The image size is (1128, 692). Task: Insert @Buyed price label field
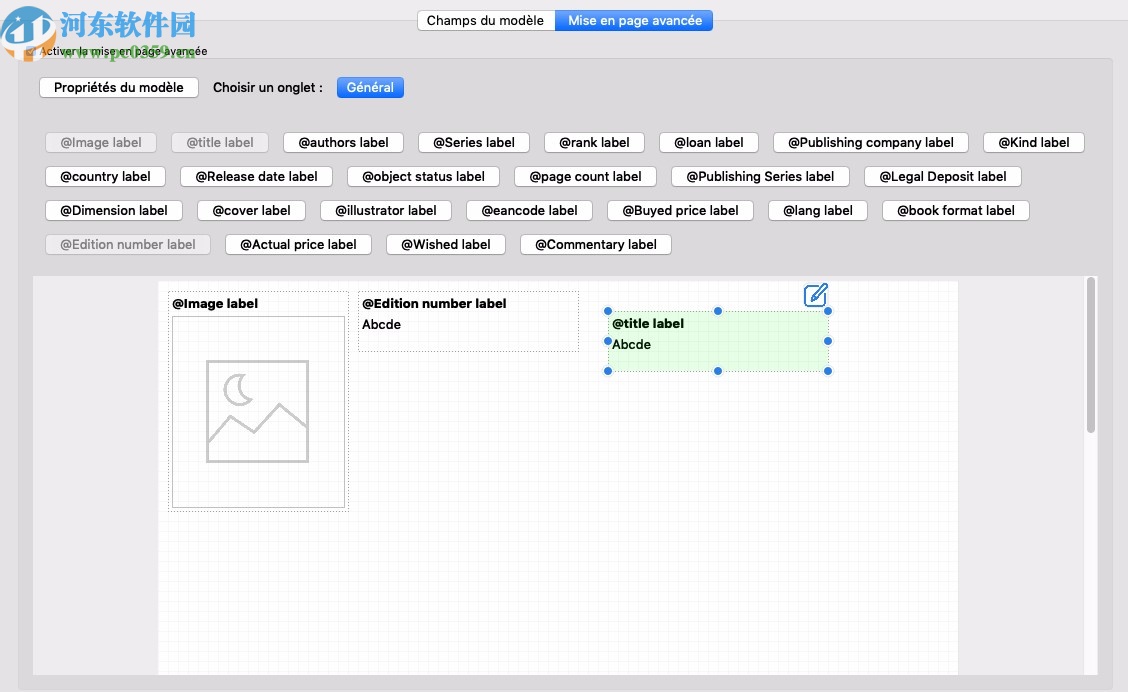point(681,210)
